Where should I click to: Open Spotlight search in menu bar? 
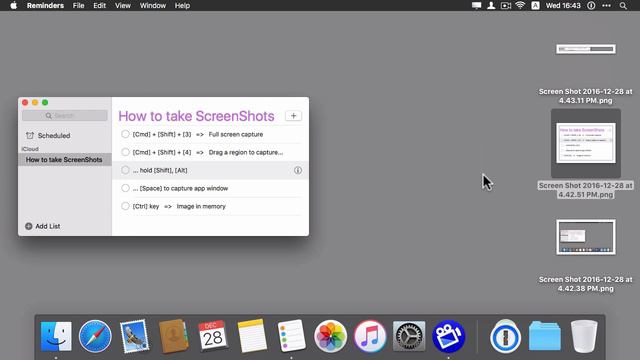[623, 6]
